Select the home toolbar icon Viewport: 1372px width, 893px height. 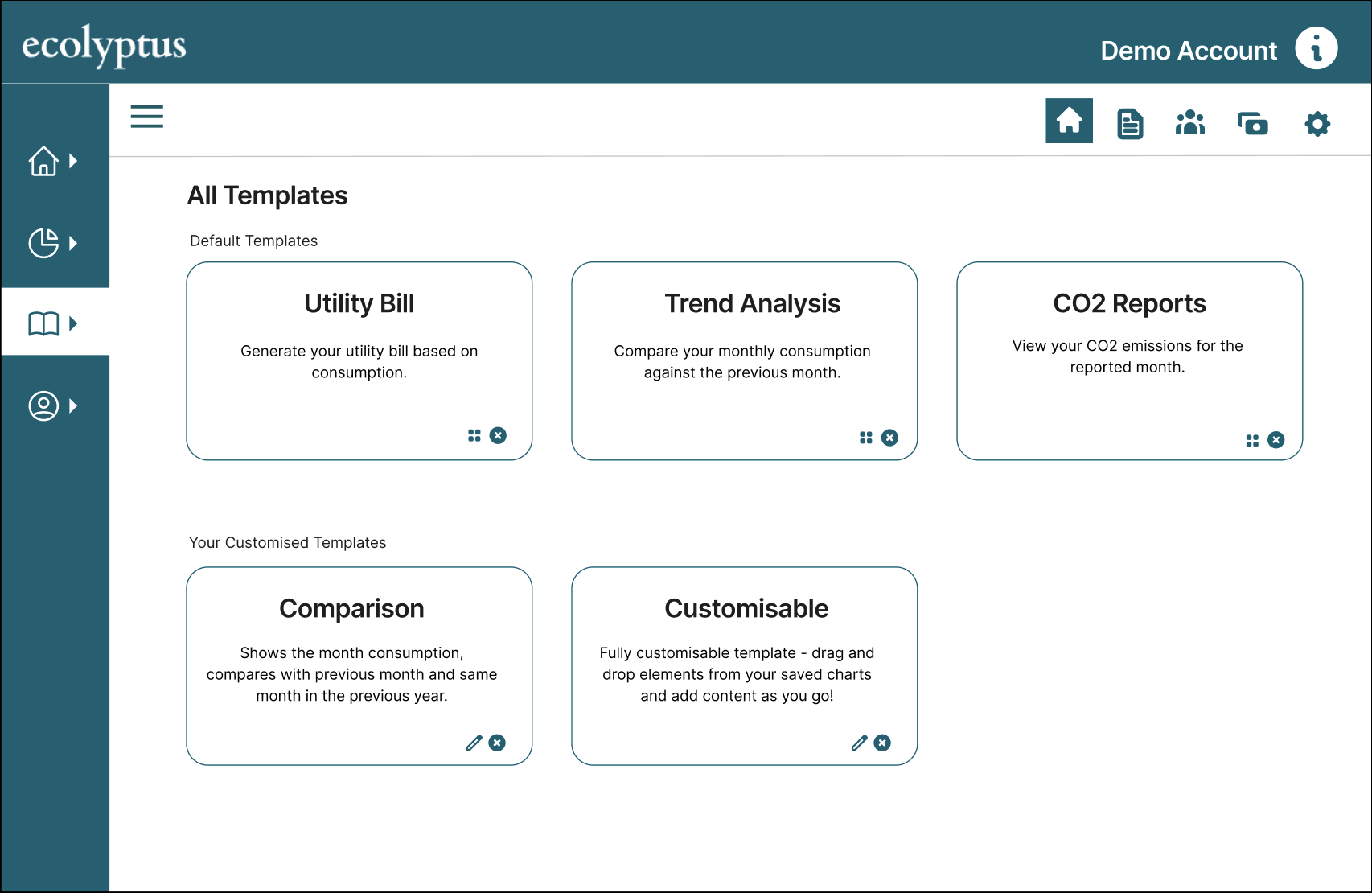click(1069, 121)
